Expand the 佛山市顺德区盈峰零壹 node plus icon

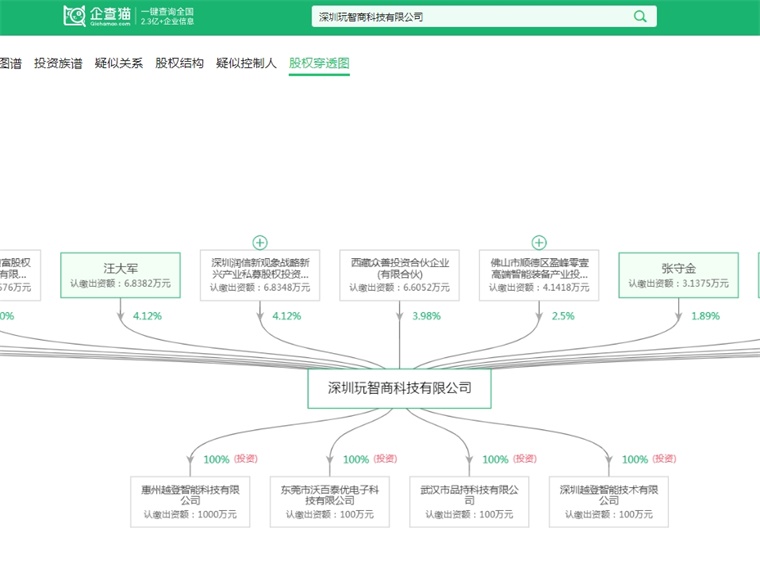pyautogui.click(x=539, y=242)
